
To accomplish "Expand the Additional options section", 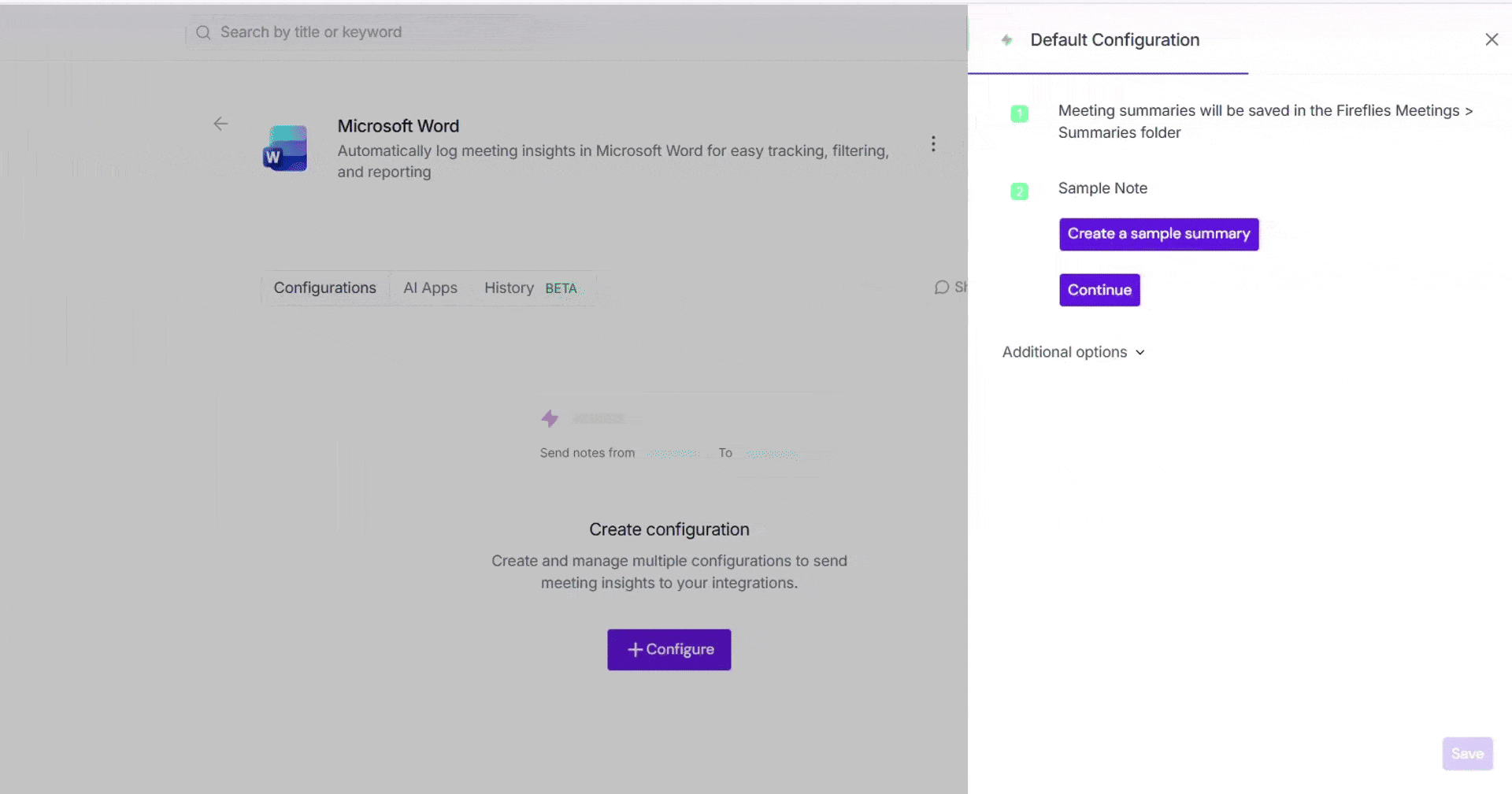I will (1073, 352).
